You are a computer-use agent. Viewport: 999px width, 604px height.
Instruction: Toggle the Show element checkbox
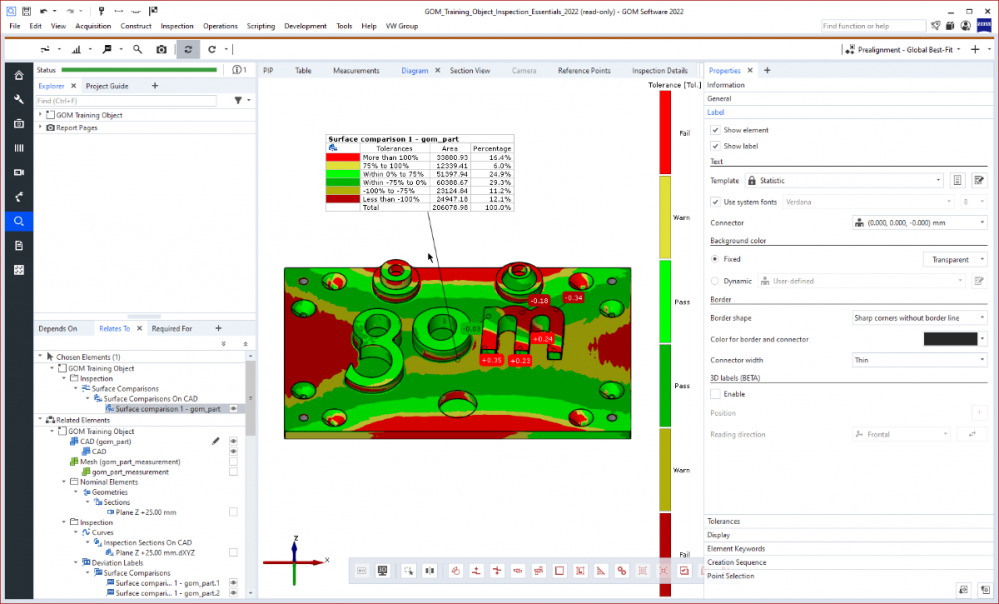[715, 130]
